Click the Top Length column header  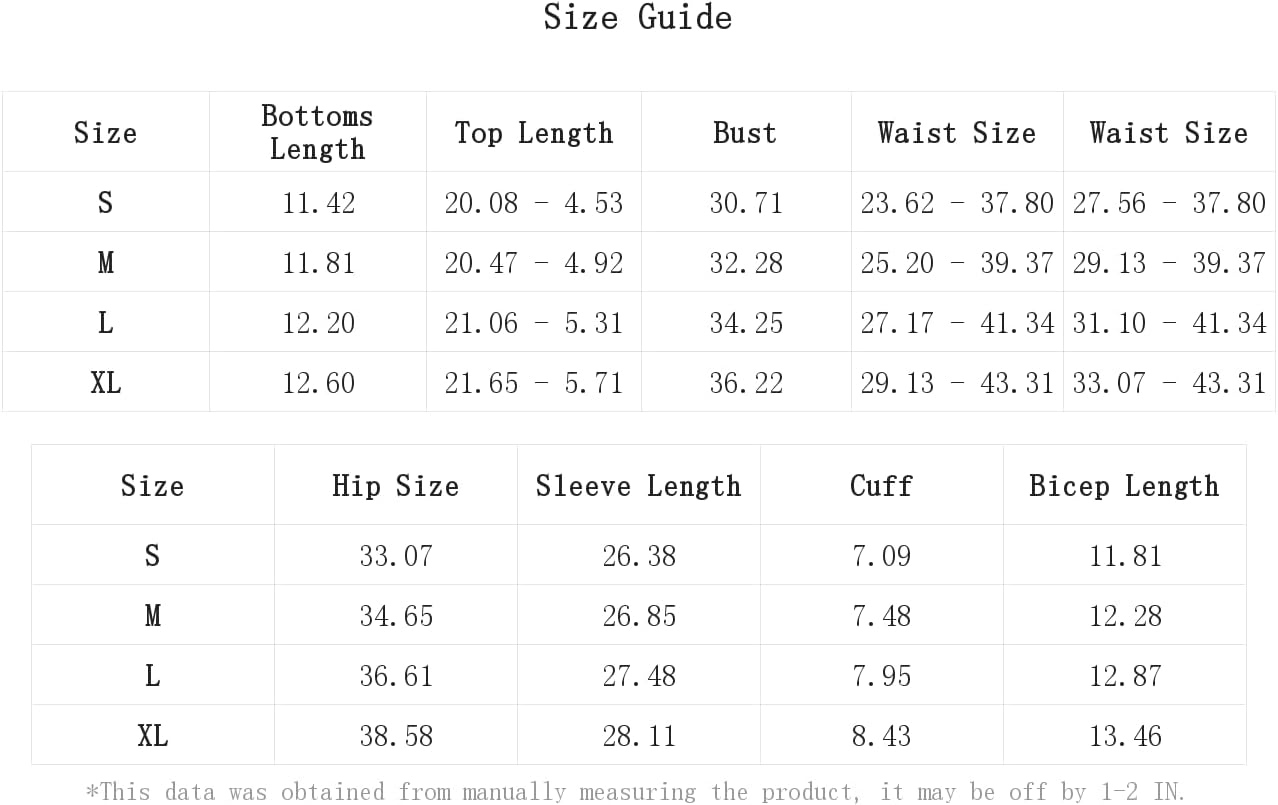coord(534,133)
